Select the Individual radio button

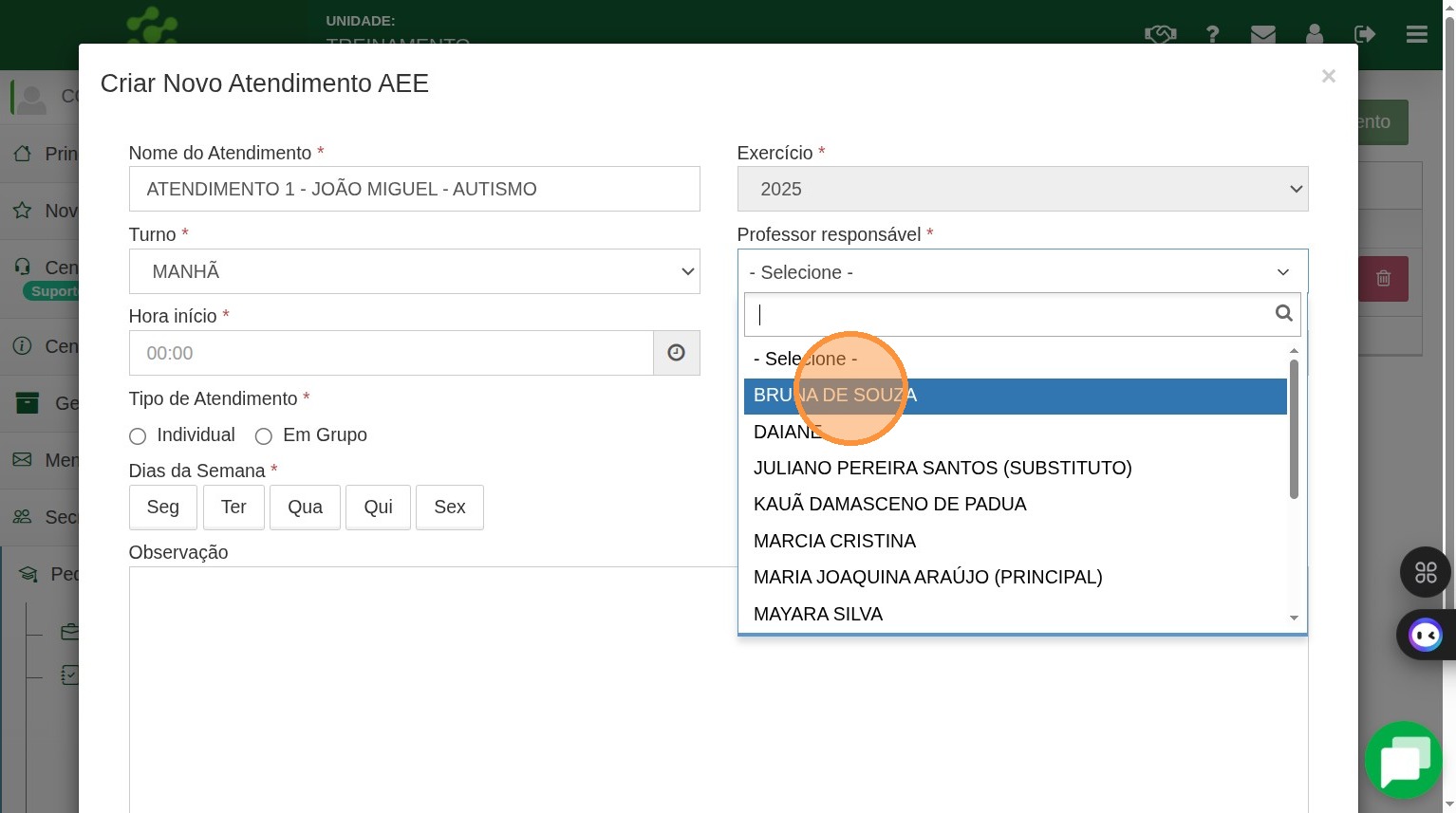point(138,436)
